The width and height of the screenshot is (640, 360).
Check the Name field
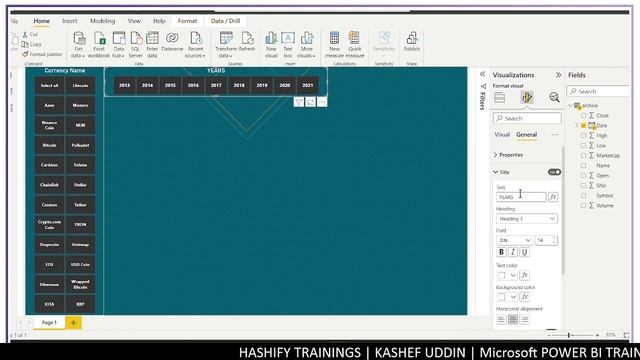click(x=583, y=166)
